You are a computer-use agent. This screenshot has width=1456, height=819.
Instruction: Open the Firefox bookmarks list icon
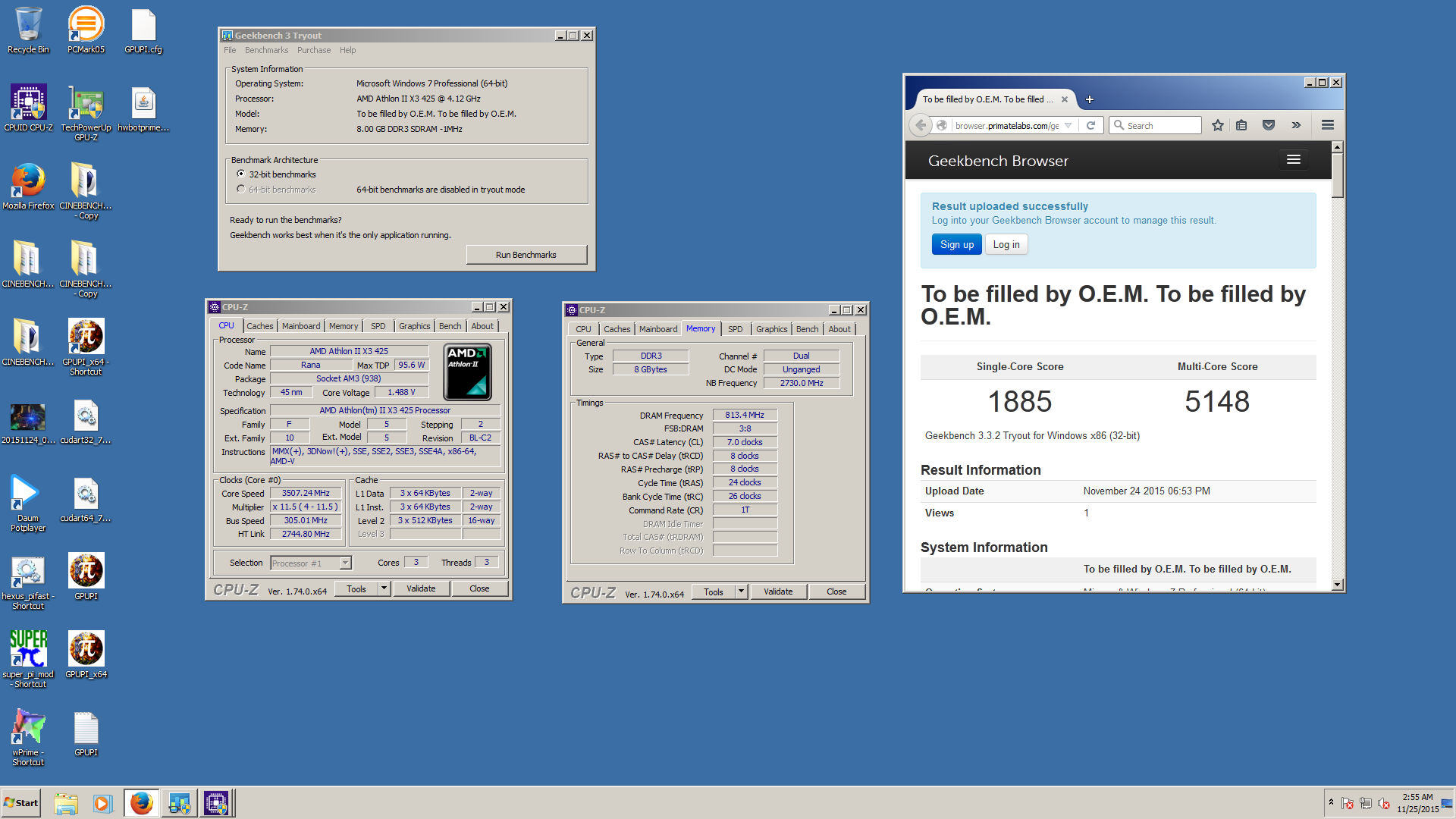pyautogui.click(x=1241, y=125)
